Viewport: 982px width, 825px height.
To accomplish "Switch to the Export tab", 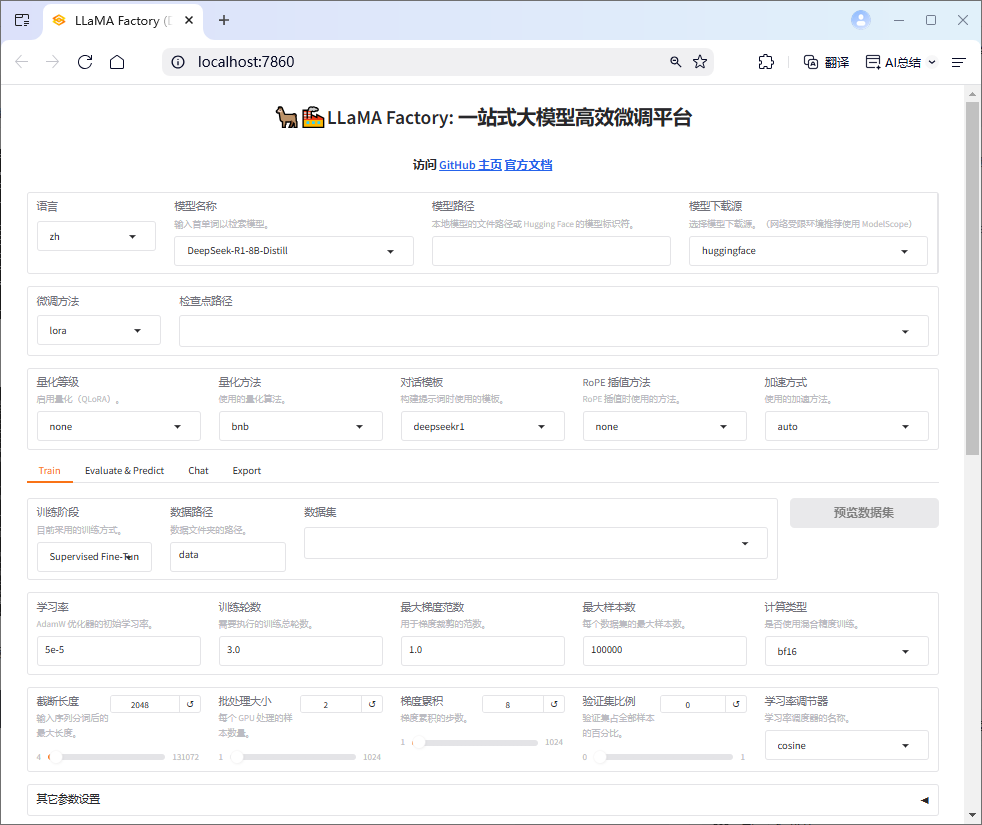I will [x=247, y=470].
